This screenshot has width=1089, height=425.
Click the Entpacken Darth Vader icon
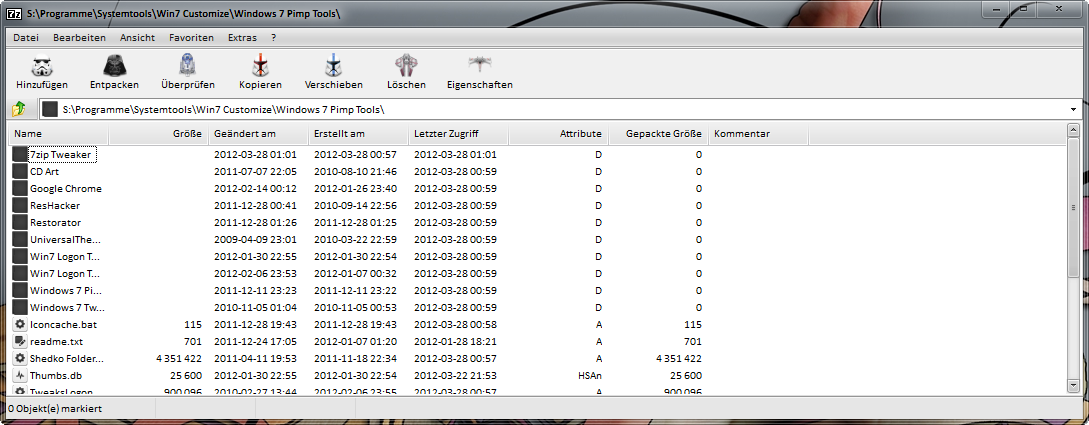[x=115, y=65]
